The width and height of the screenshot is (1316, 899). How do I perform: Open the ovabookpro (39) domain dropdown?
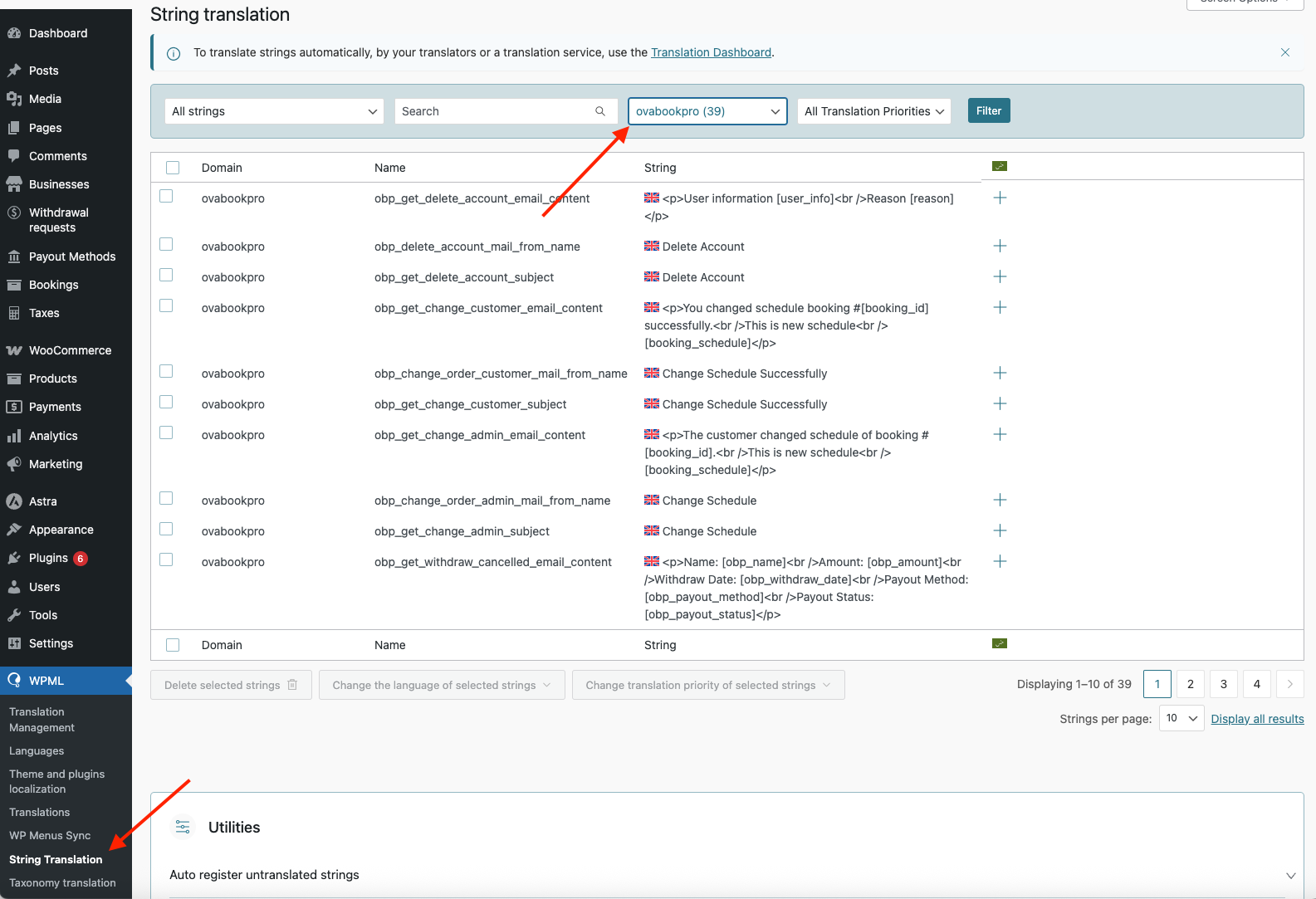coord(707,111)
